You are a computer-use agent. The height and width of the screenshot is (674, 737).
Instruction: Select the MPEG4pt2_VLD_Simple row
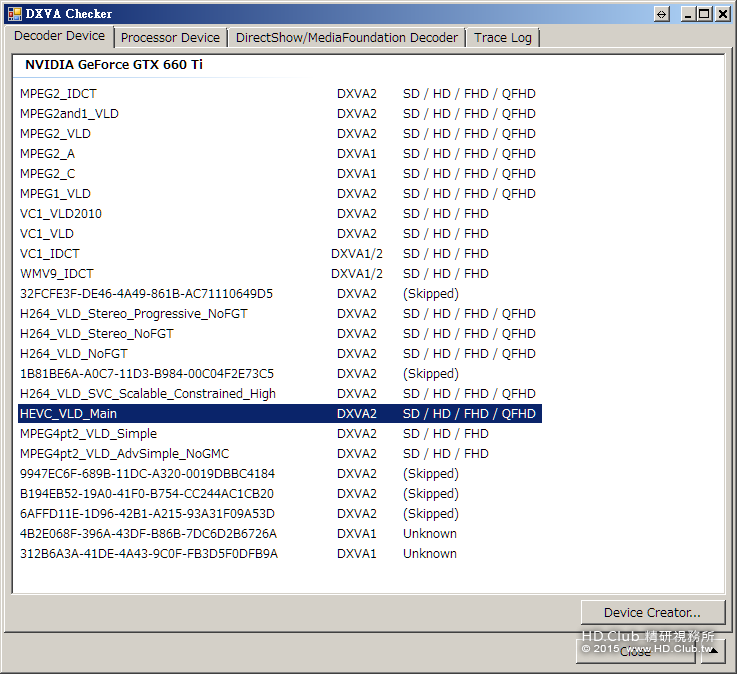pyautogui.click(x=280, y=433)
